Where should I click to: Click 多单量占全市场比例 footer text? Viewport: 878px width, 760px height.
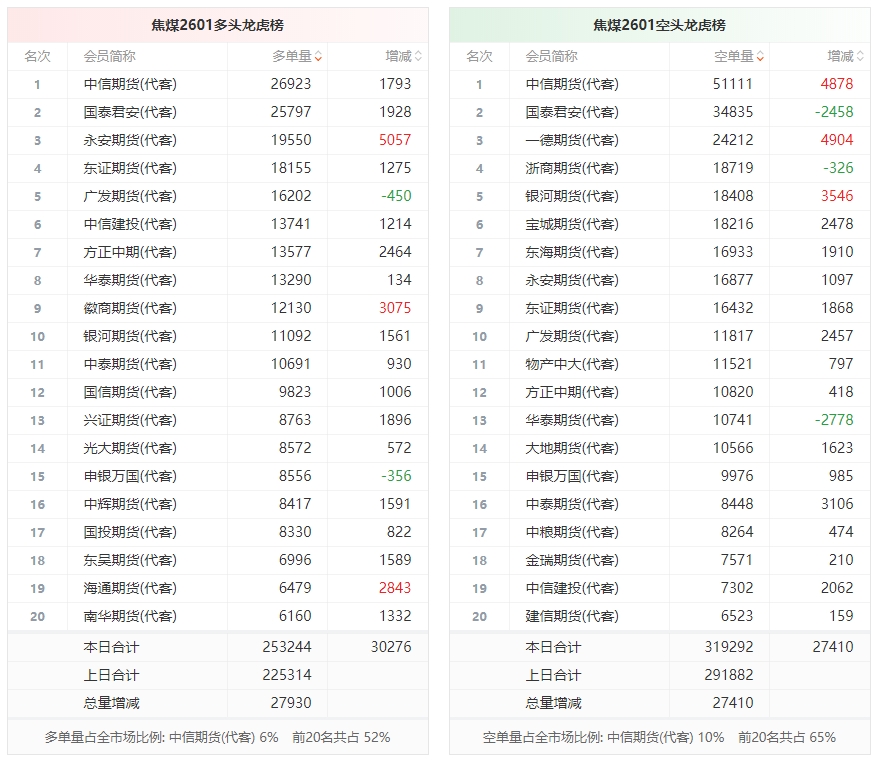[217, 737]
